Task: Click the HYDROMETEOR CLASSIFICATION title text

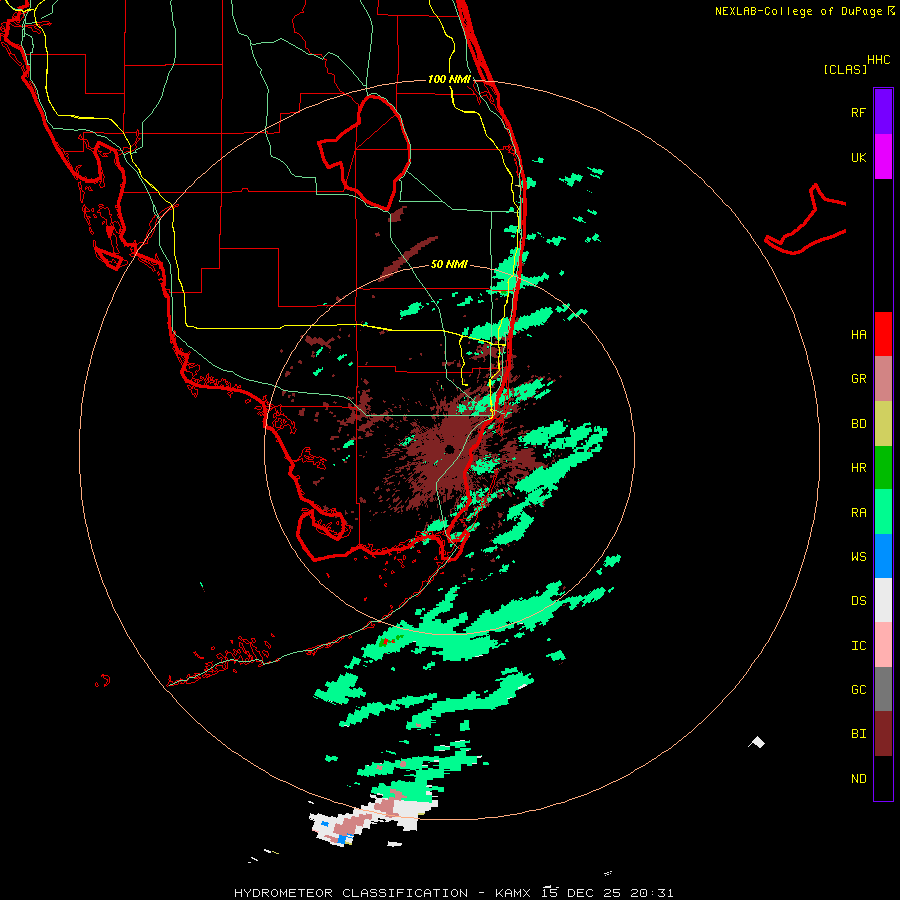Action: click(351, 893)
